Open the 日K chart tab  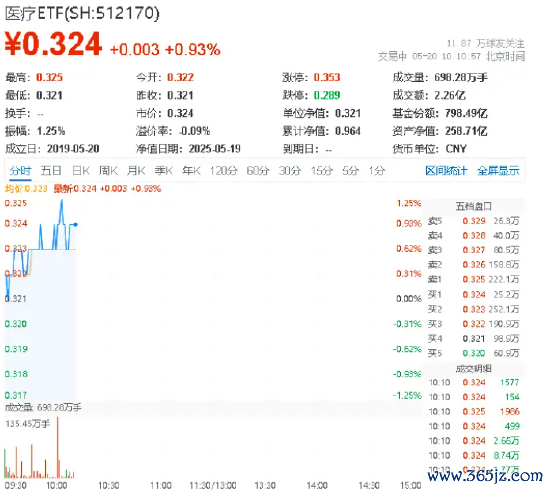pos(81,171)
